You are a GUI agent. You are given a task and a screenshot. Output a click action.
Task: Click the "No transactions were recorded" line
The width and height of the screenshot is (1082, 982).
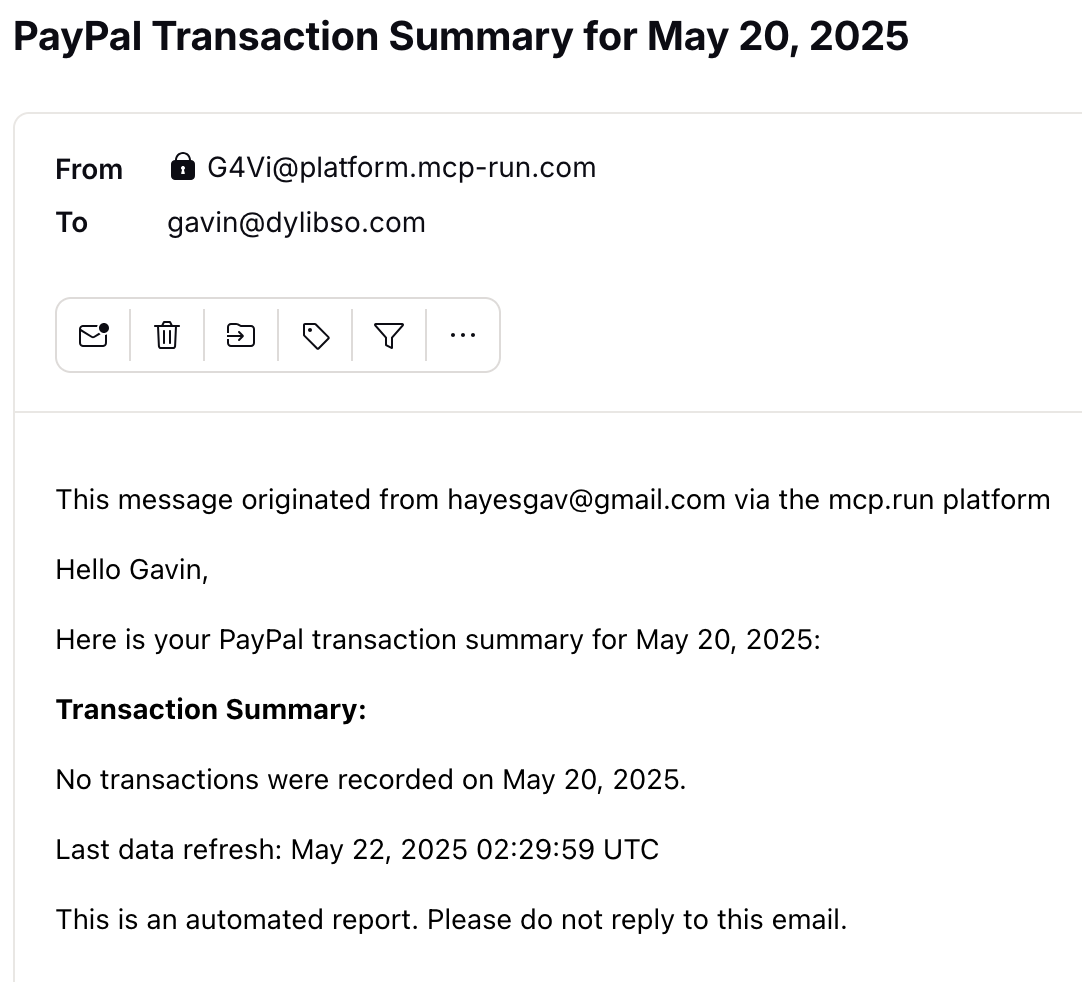pos(371,779)
